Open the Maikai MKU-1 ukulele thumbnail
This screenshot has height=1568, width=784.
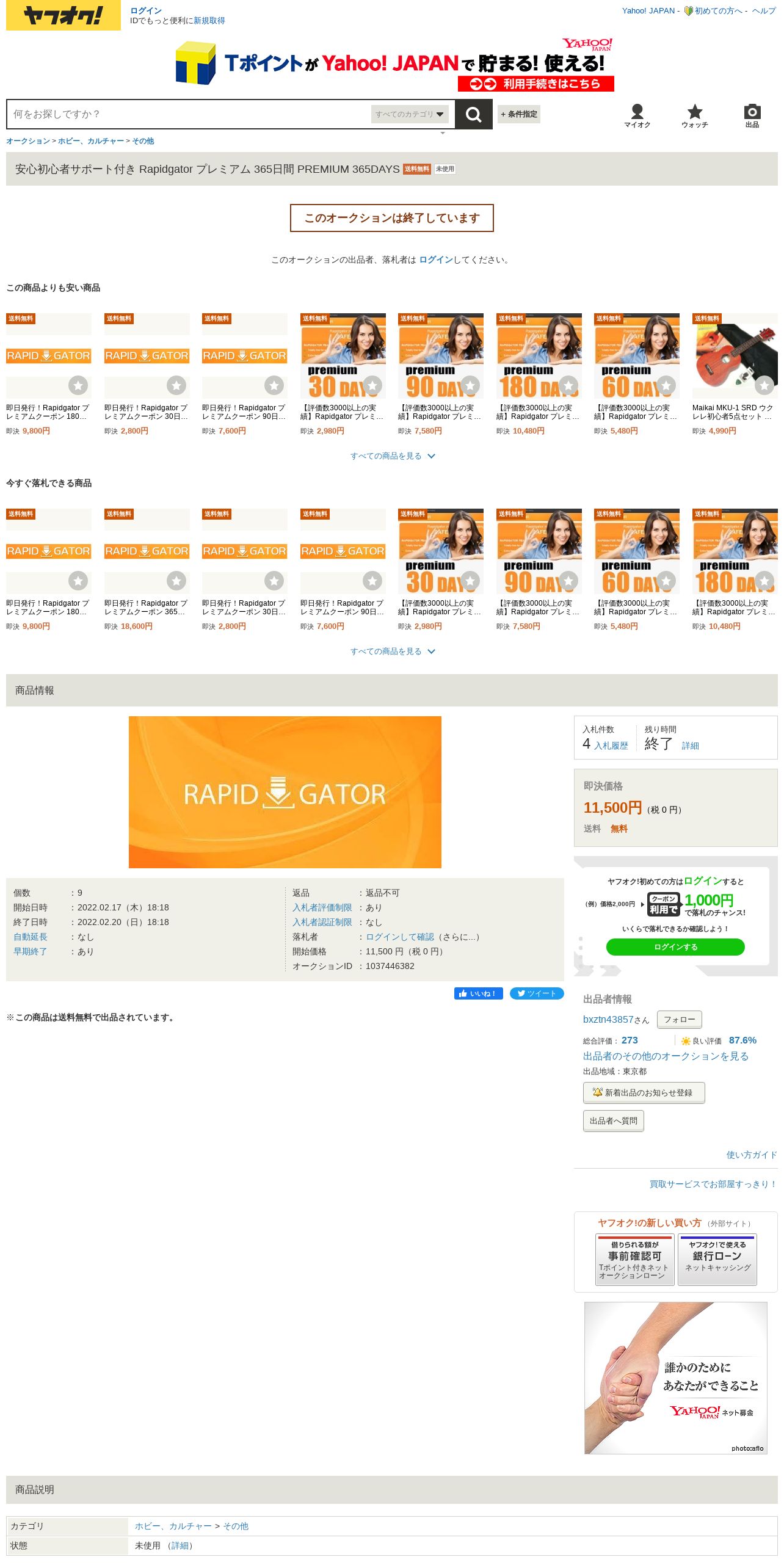pos(735,356)
